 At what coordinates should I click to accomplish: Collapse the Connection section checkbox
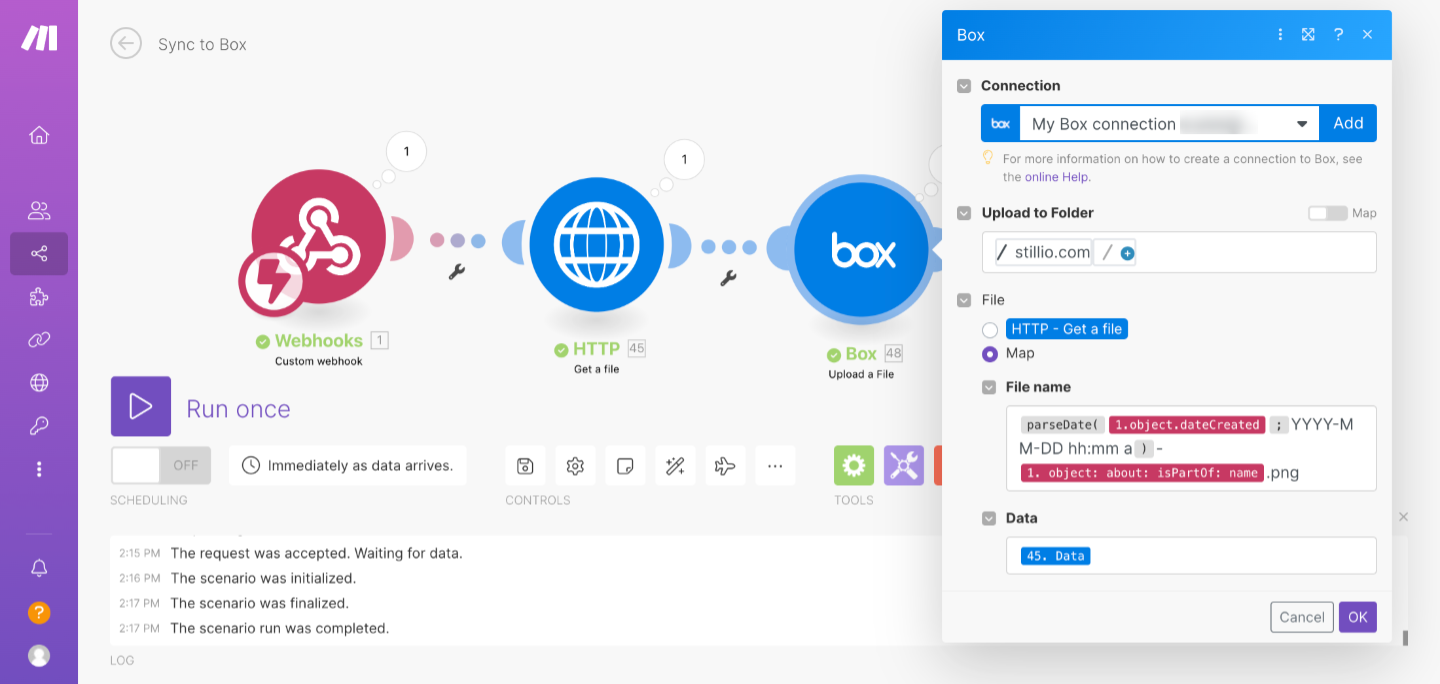pos(964,86)
